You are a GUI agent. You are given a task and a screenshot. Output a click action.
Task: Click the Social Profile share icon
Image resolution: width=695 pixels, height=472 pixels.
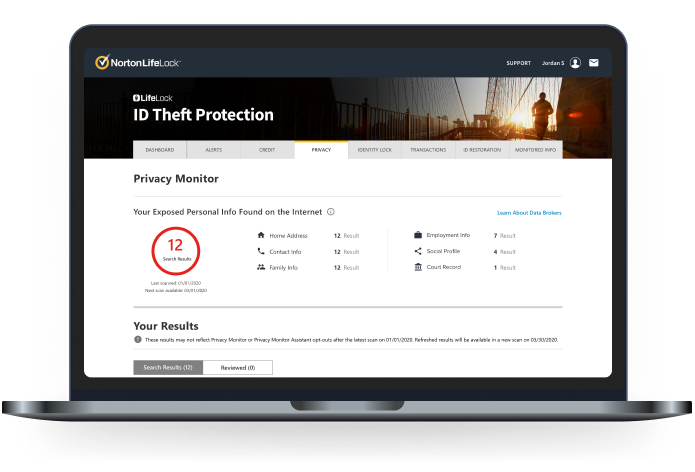tap(418, 251)
